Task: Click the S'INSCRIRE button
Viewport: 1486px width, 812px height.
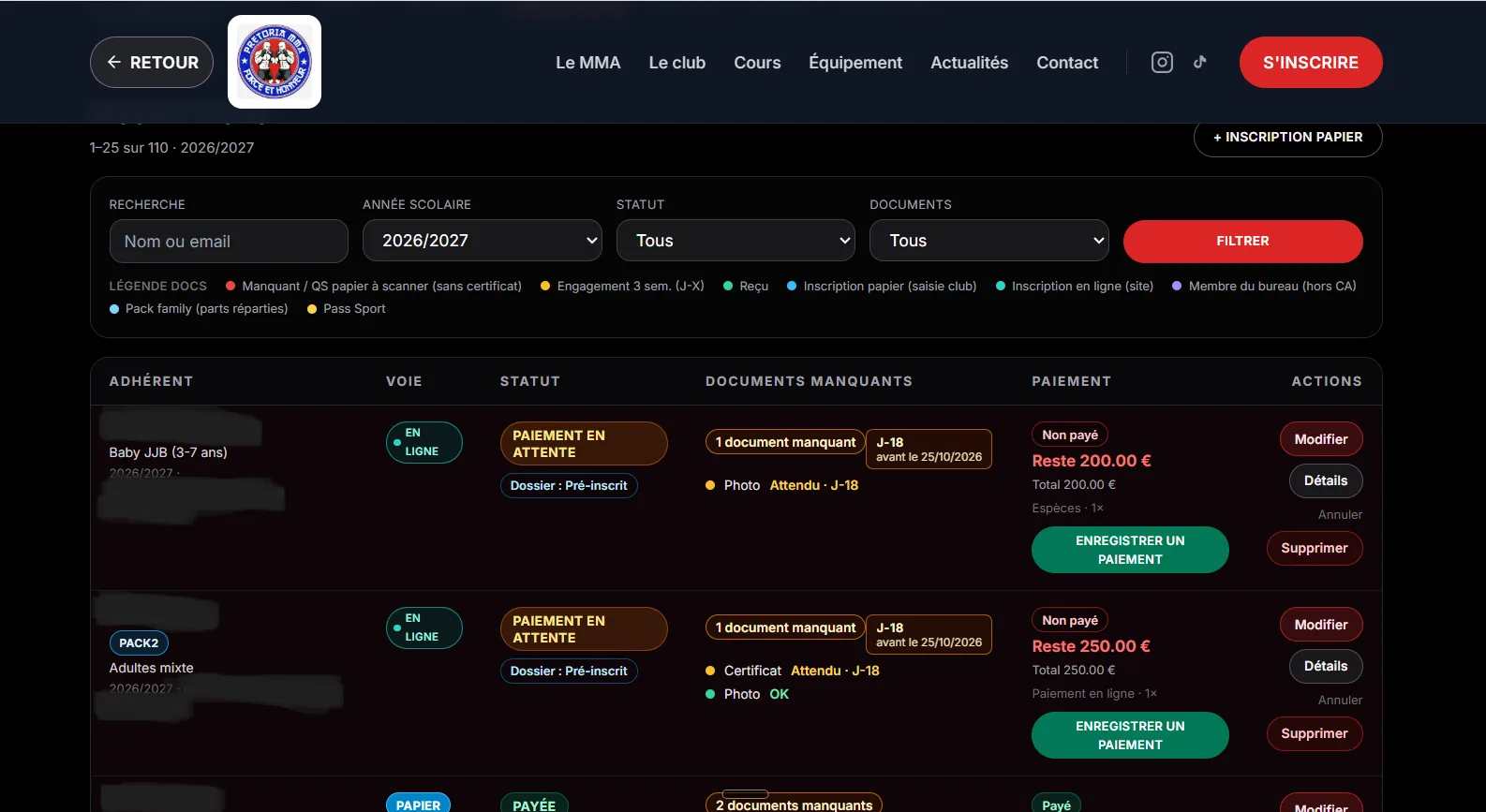Action: click(1311, 63)
